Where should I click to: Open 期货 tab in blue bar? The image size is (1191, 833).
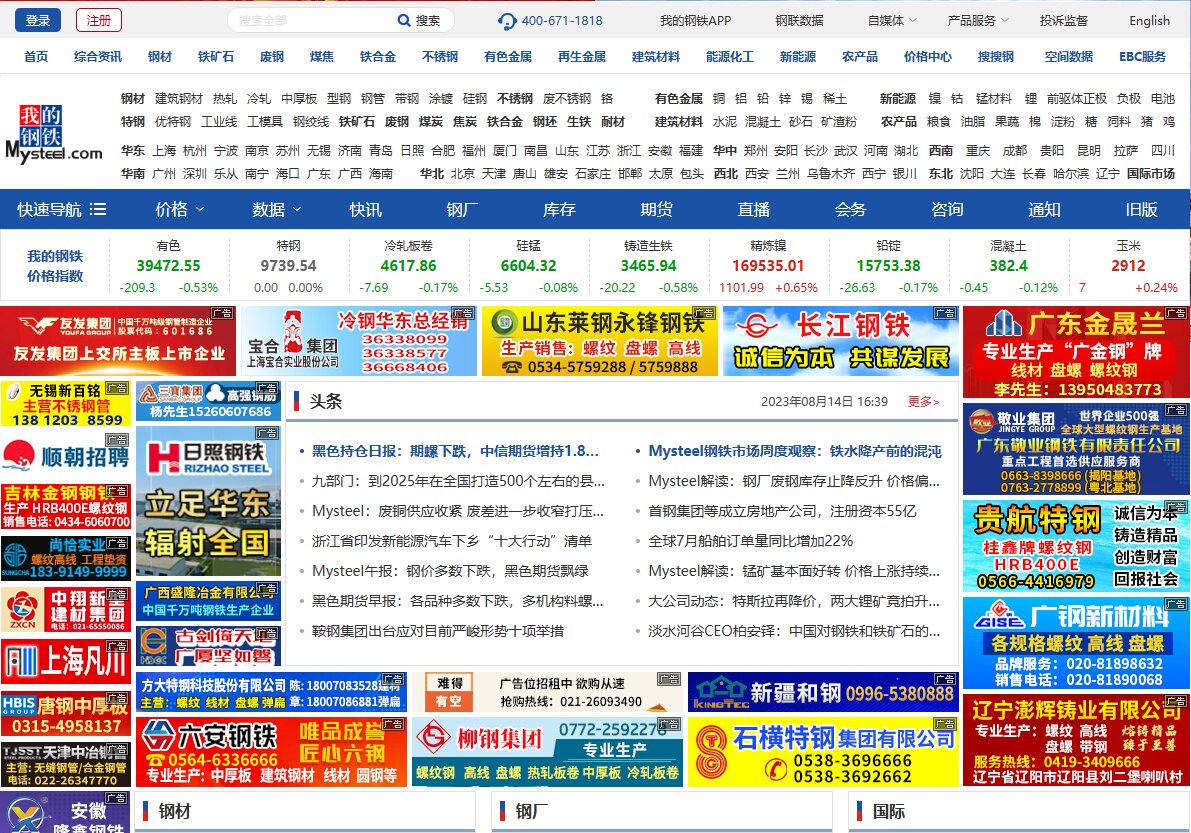click(x=656, y=209)
